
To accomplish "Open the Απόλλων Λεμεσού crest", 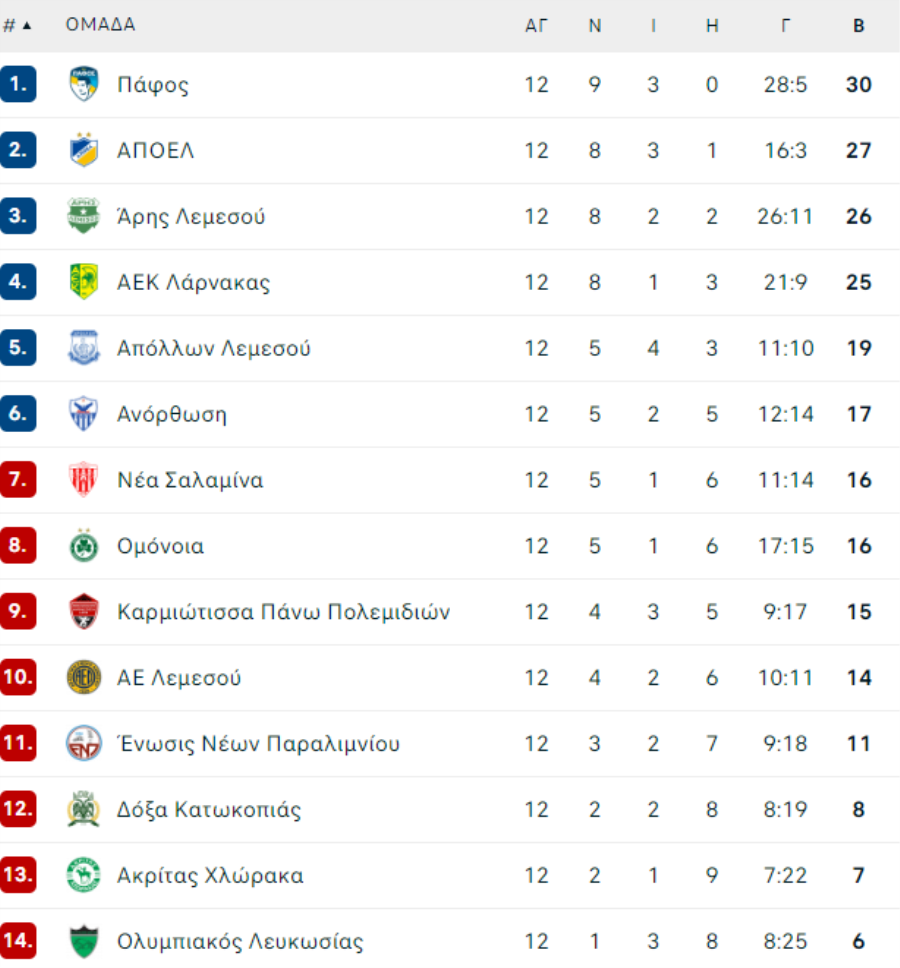I will pos(83,348).
